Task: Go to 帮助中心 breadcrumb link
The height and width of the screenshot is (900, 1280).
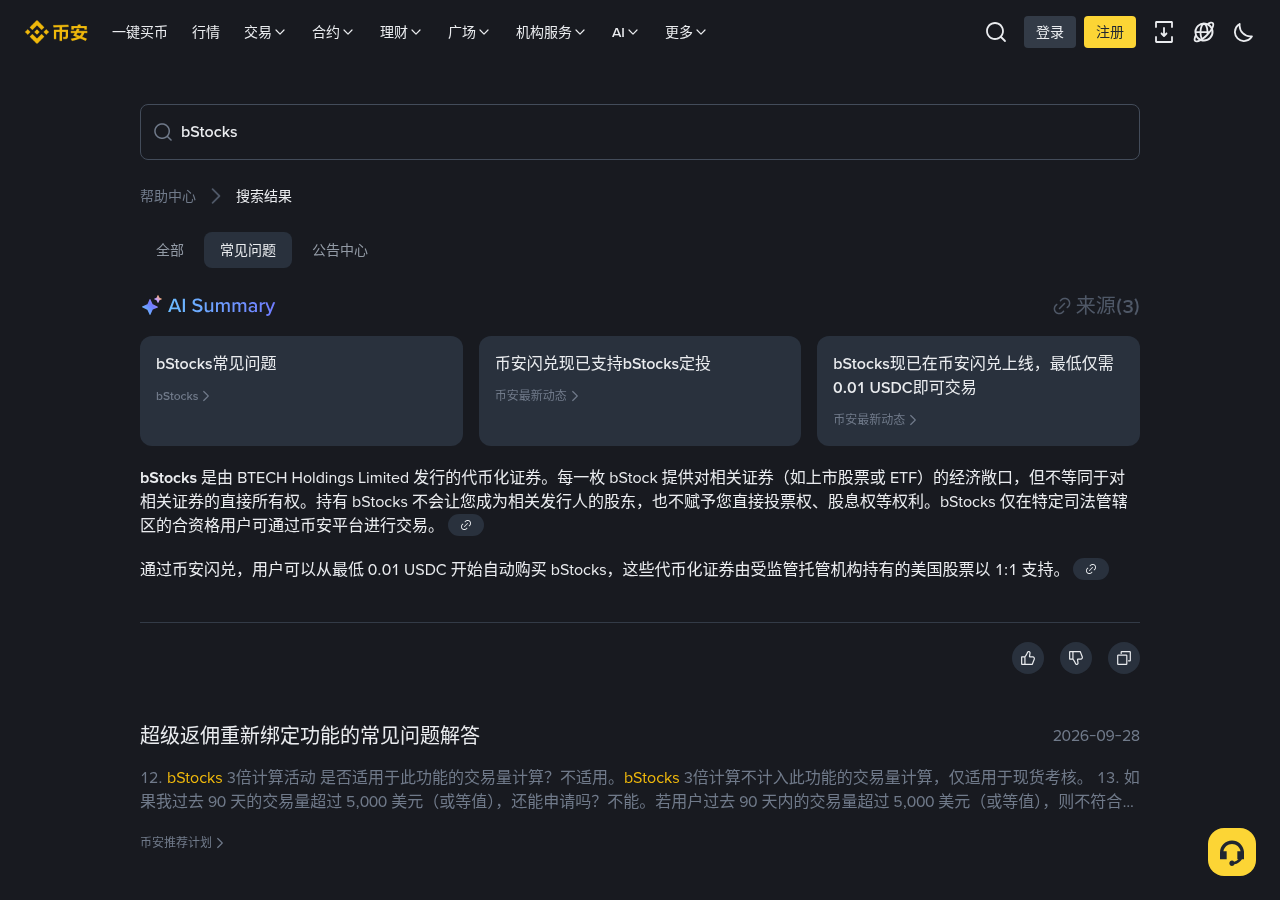Action: click(168, 196)
